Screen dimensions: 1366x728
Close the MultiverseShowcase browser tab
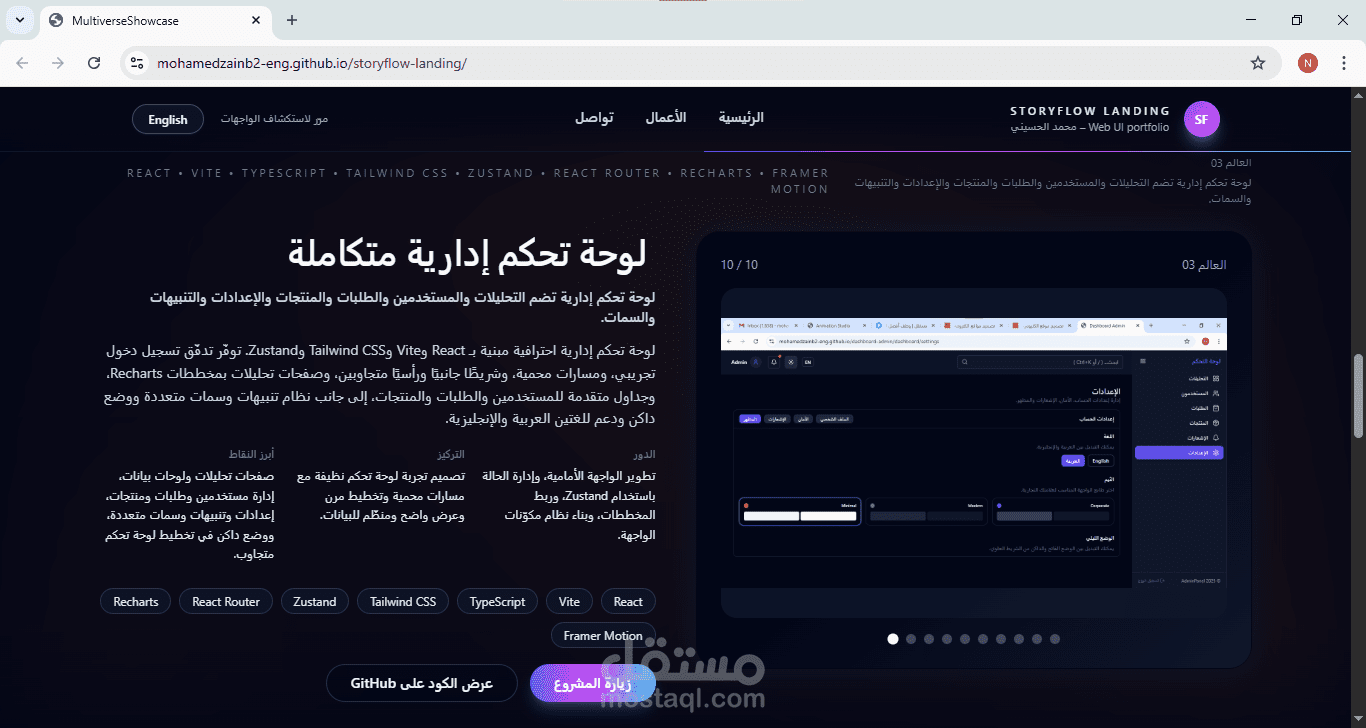[x=257, y=20]
